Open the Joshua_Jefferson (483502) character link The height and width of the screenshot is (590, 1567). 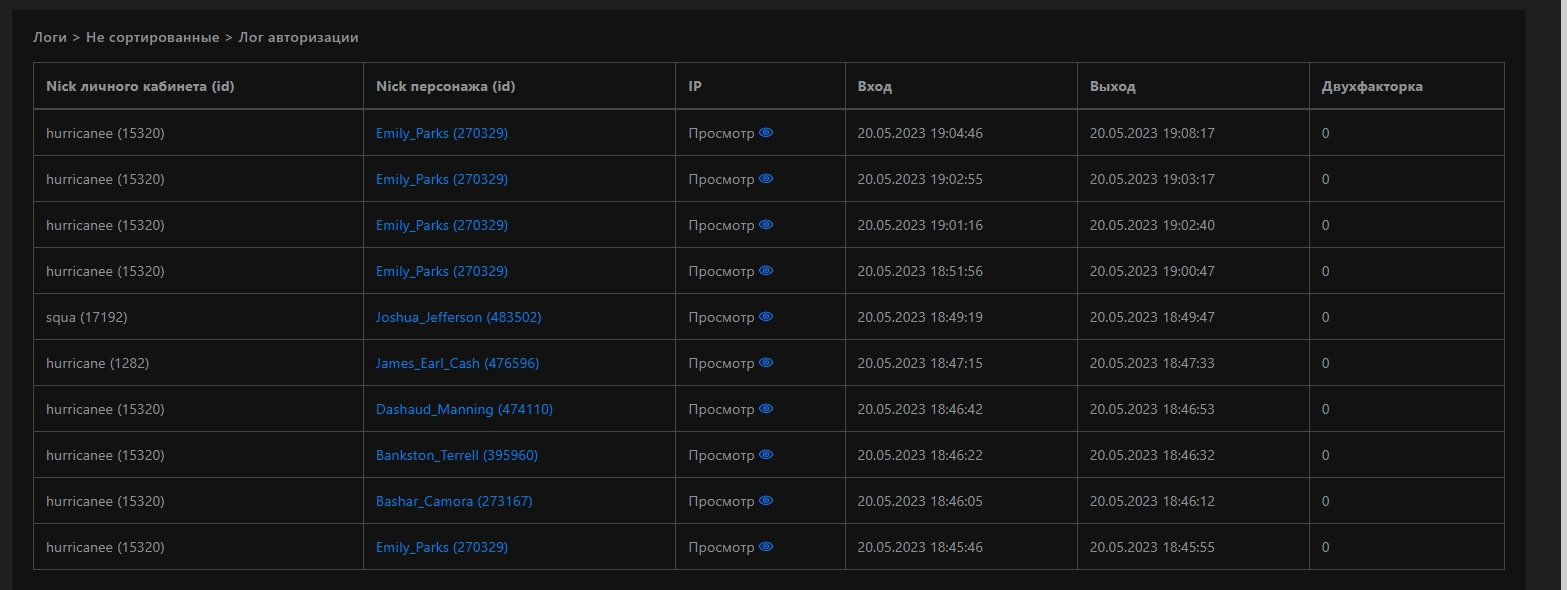click(x=458, y=317)
